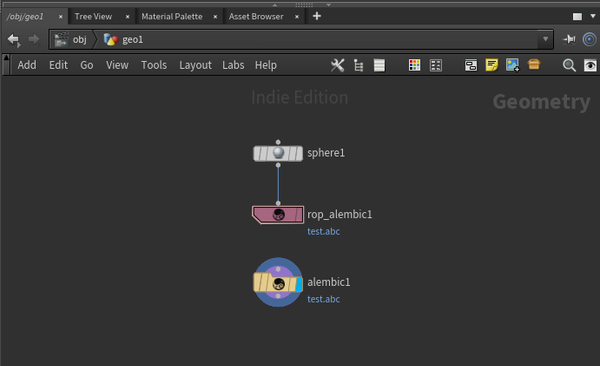Click geo1 in the path bar

[124, 39]
